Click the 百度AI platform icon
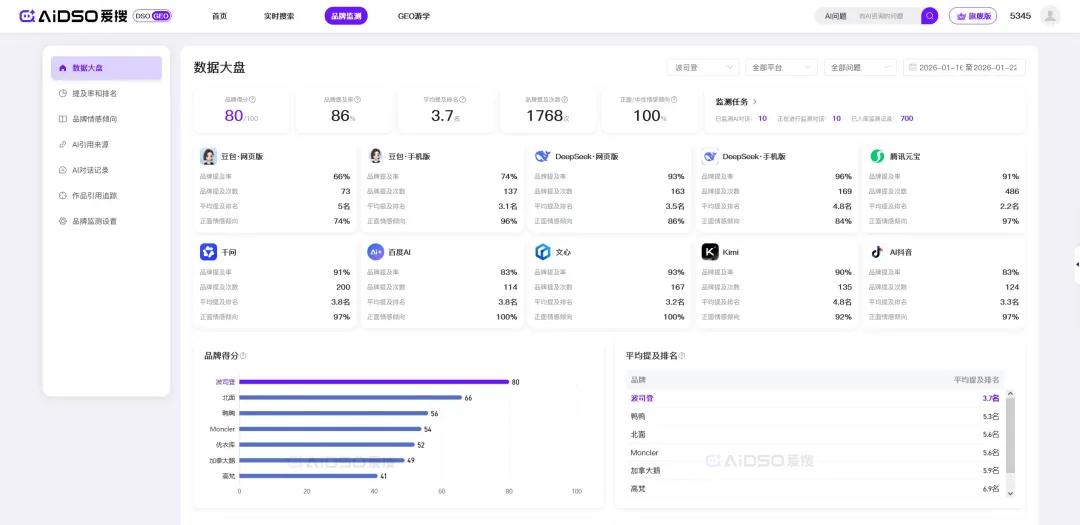Screen dimensions: 1080x525 tap(375, 252)
